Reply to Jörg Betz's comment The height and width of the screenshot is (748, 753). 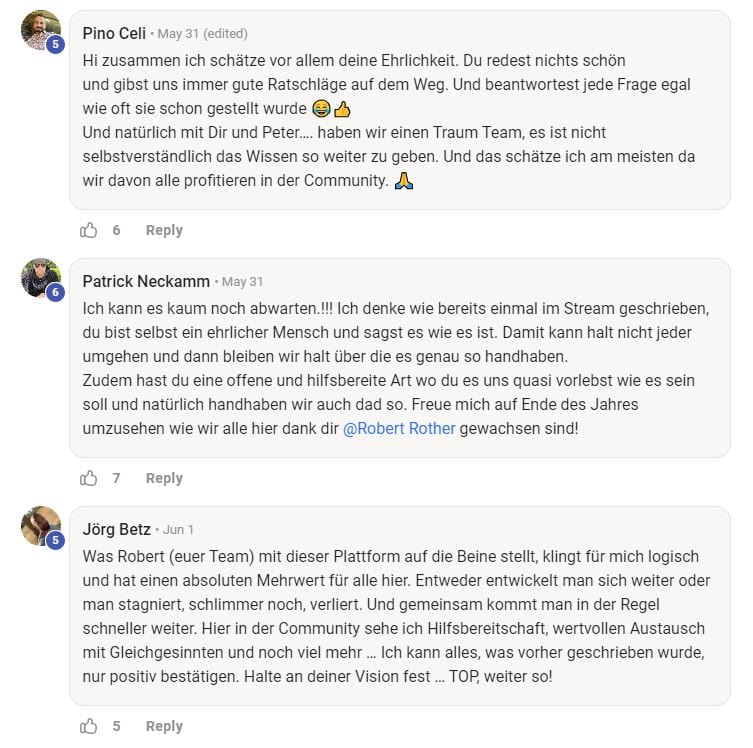(164, 726)
